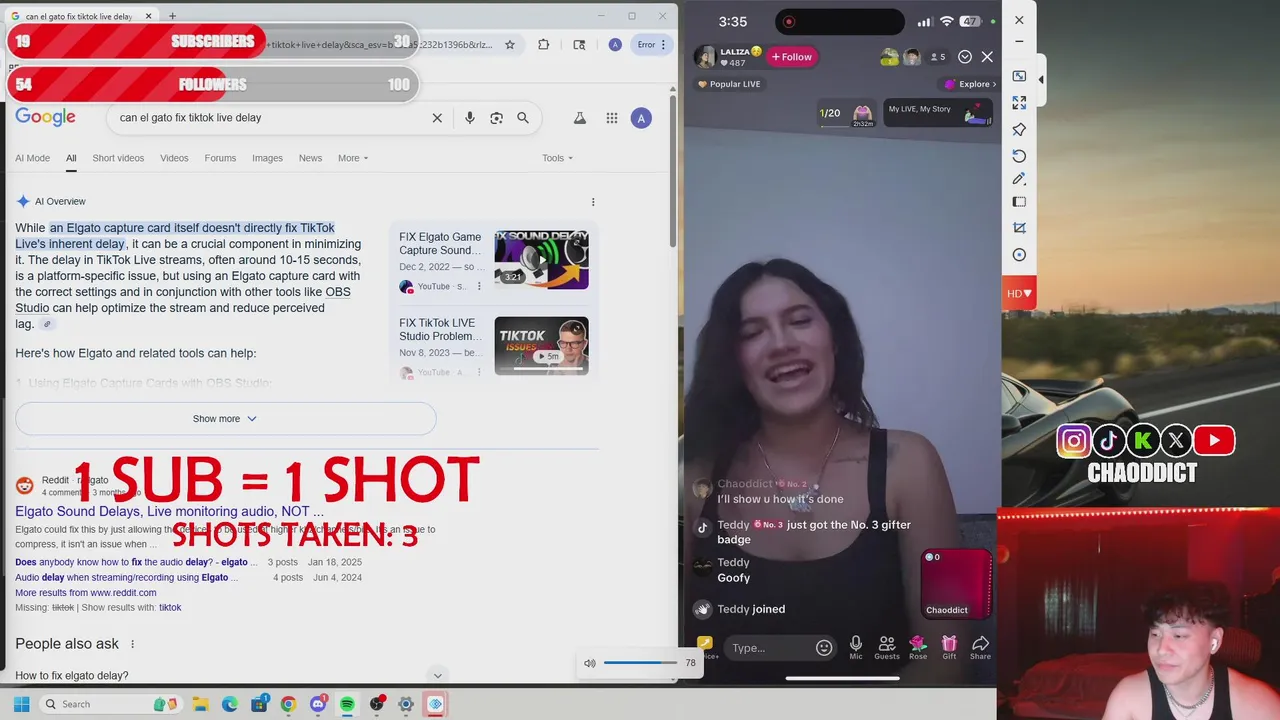
Task: Click the Popular LIVE badge
Action: [x=729, y=84]
